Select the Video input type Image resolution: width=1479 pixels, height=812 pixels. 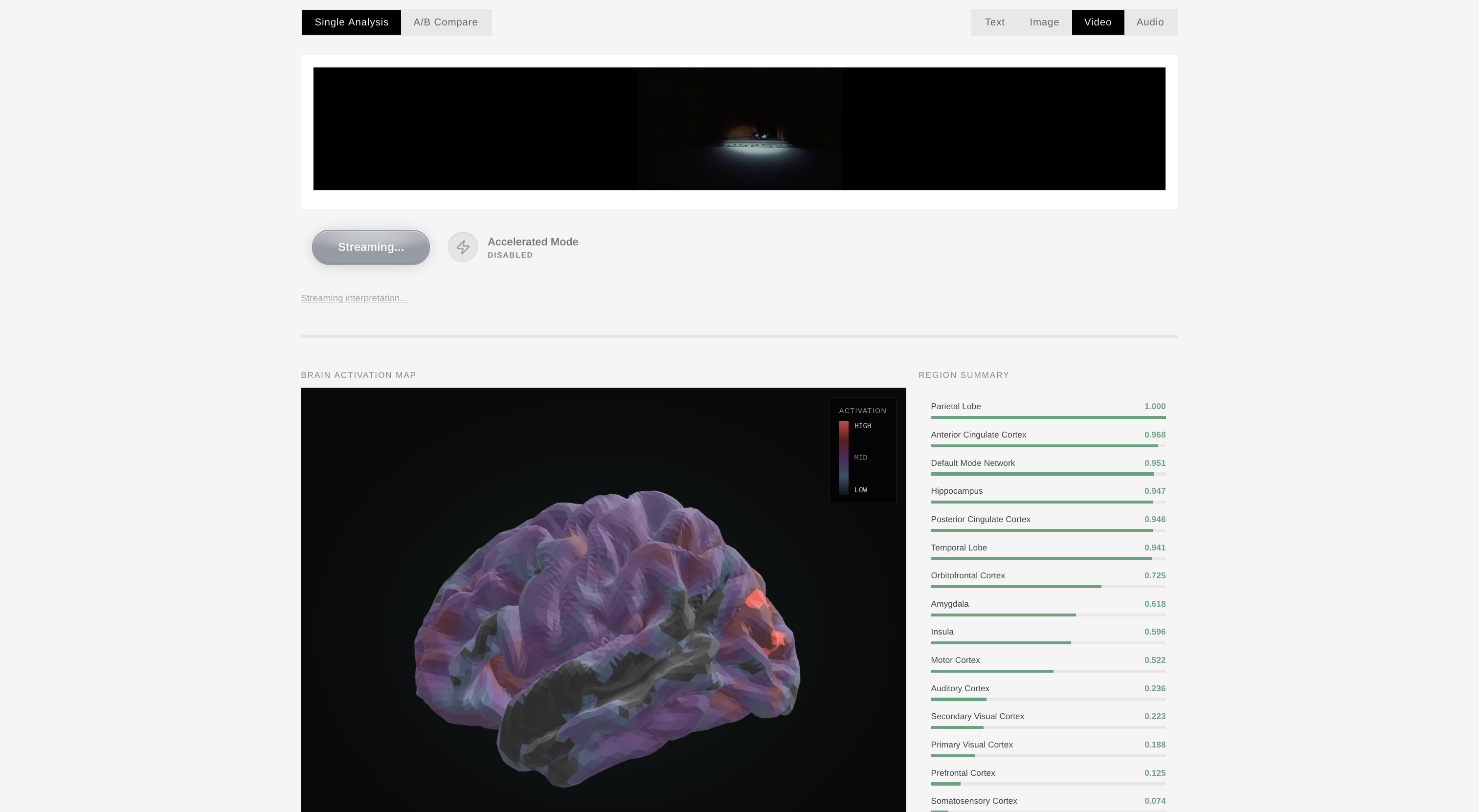[1097, 22]
